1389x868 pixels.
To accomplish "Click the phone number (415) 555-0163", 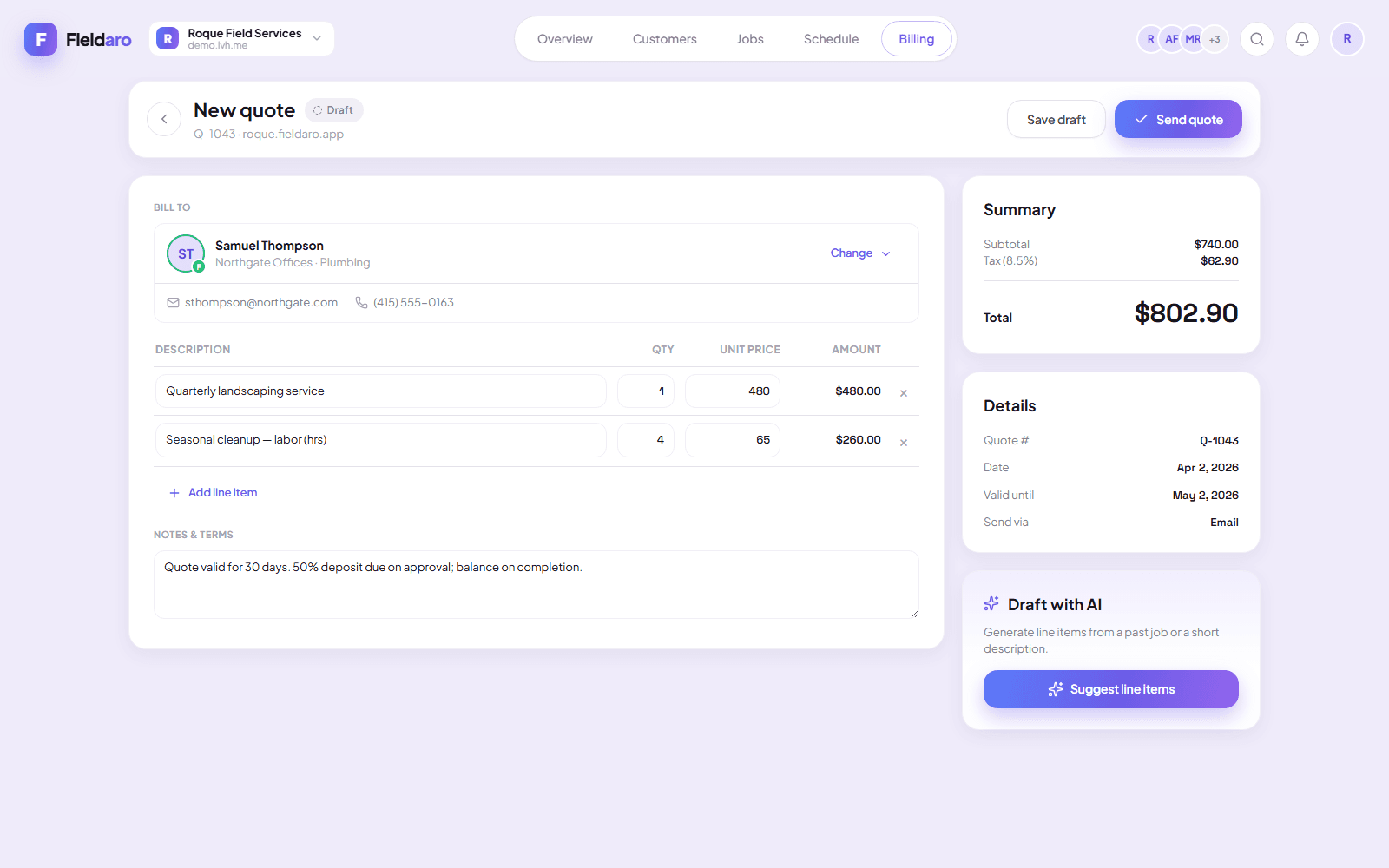I will pos(405,303).
